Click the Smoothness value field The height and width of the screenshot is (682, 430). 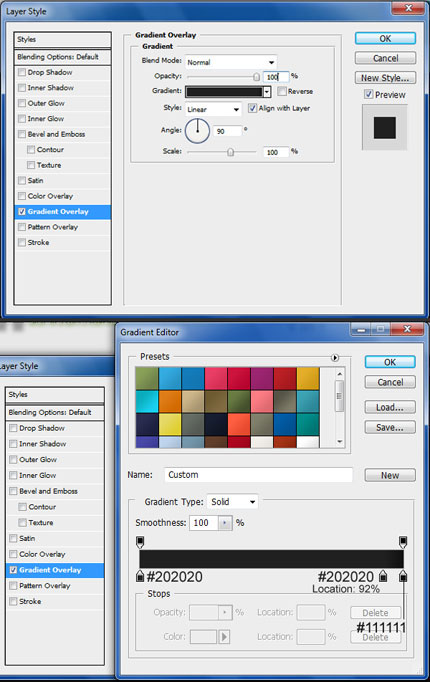pyautogui.click(x=203, y=522)
